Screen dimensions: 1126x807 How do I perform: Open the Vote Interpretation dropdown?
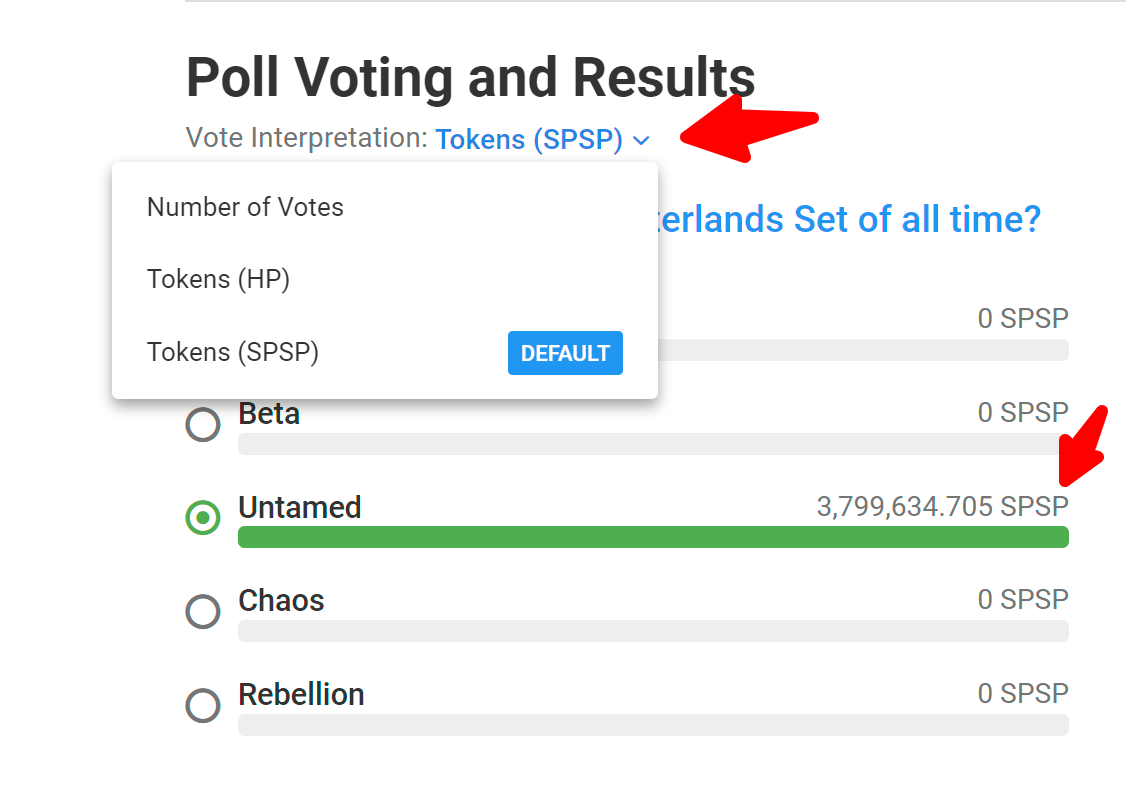(542, 139)
